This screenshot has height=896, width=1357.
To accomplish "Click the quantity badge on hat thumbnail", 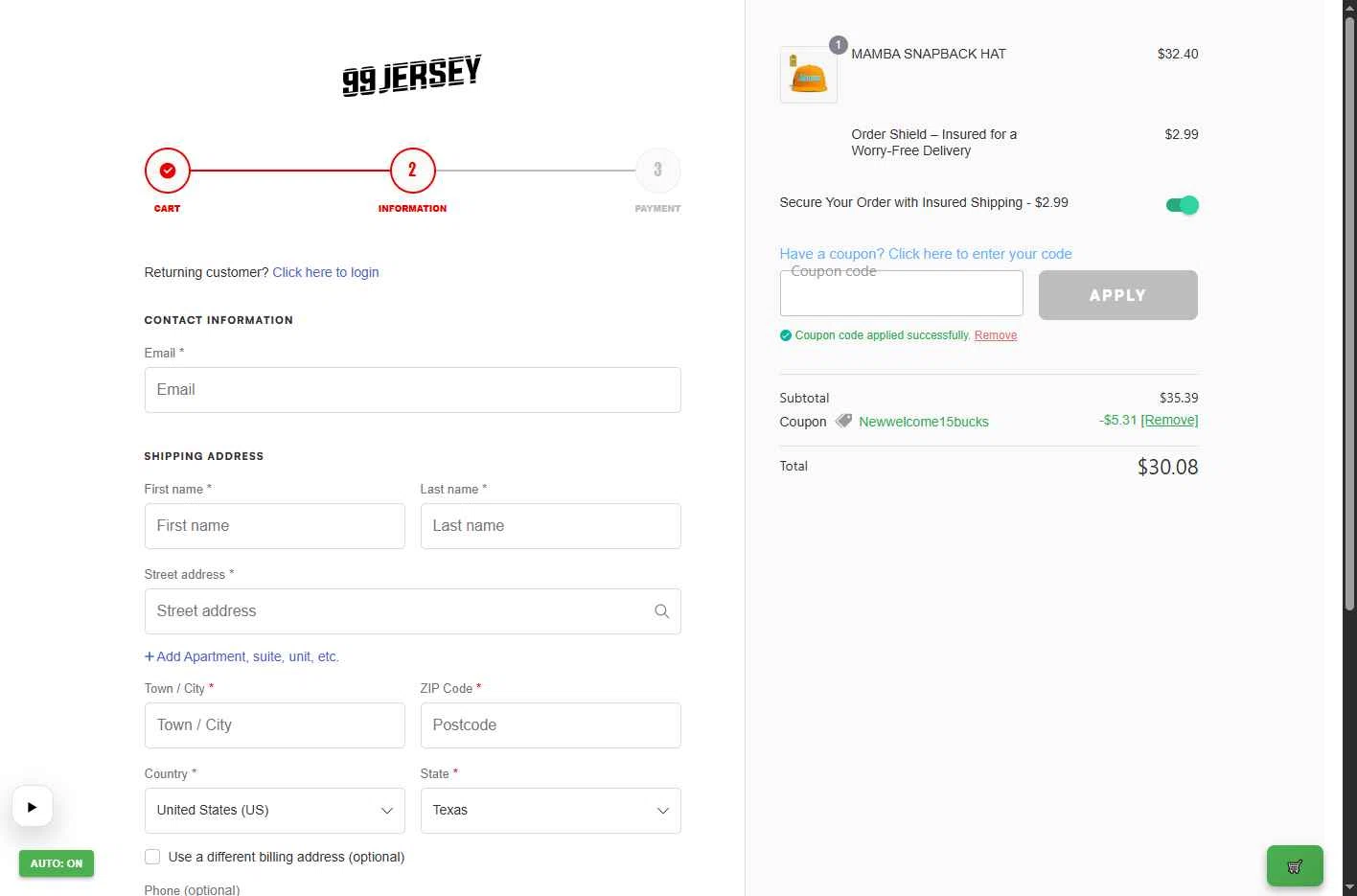I will click(x=838, y=45).
